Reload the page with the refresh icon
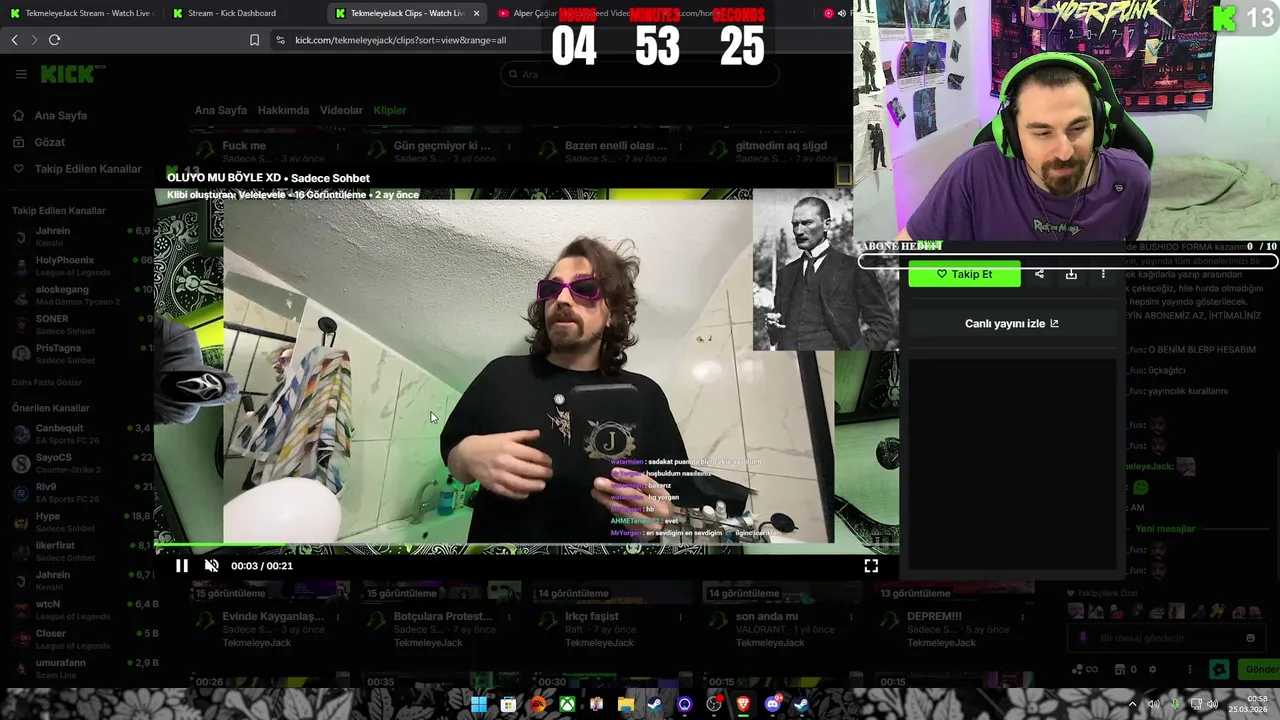This screenshot has width=1280, height=720. click(54, 40)
